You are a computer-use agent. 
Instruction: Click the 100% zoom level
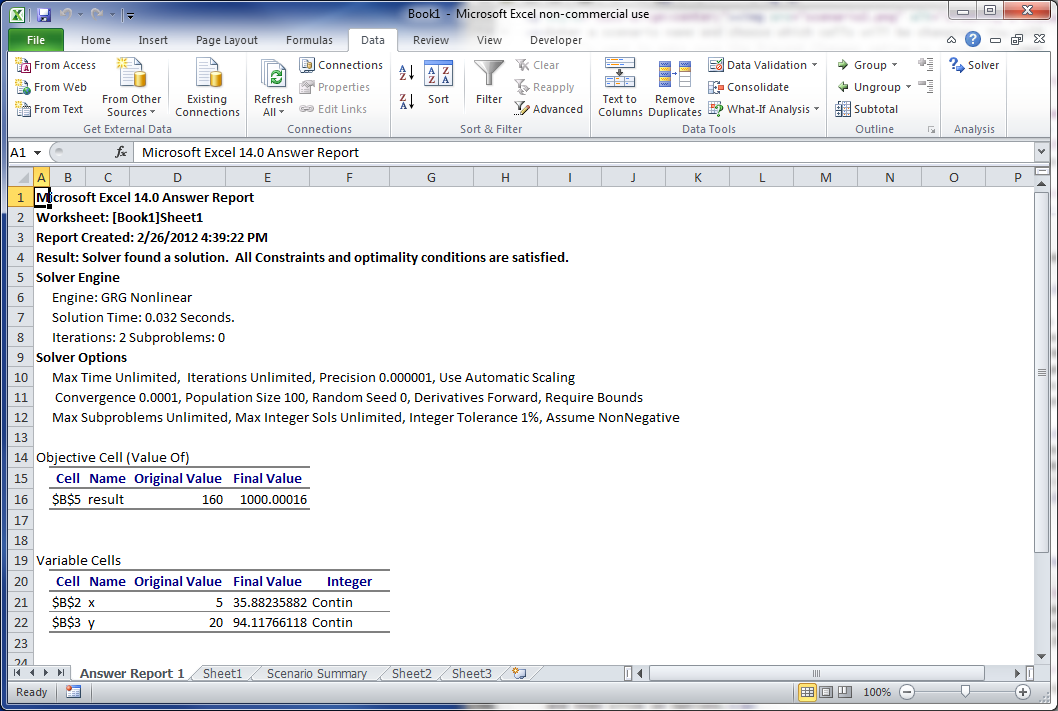click(x=876, y=692)
